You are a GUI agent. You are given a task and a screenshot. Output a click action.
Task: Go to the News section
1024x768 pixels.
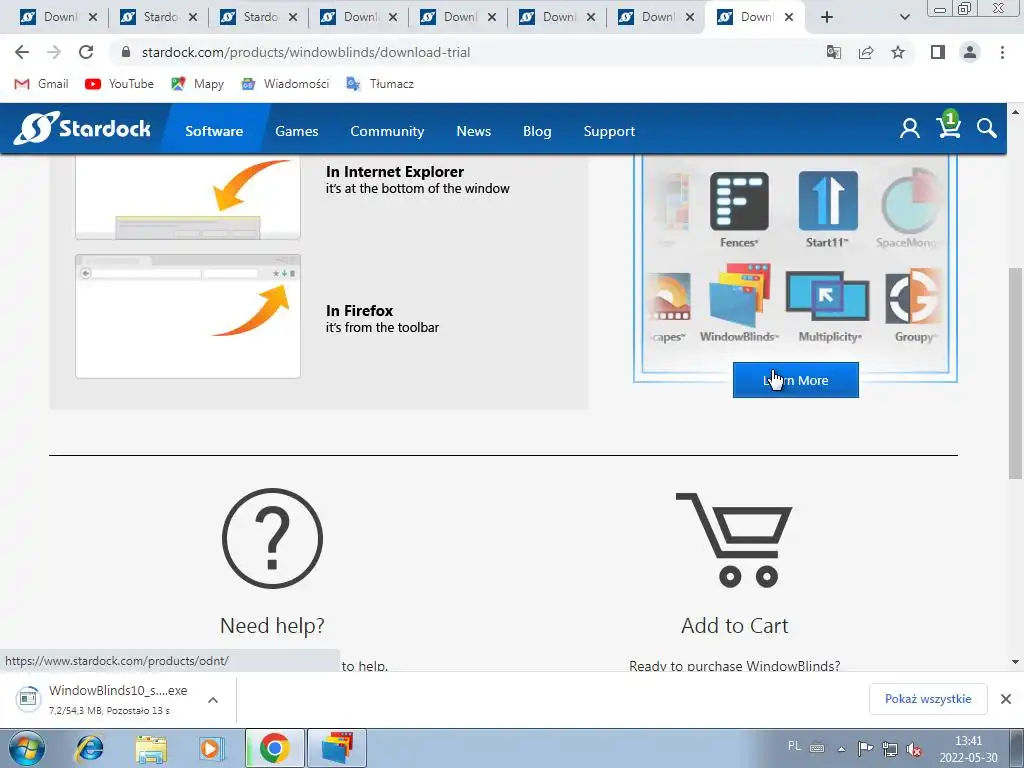473,131
